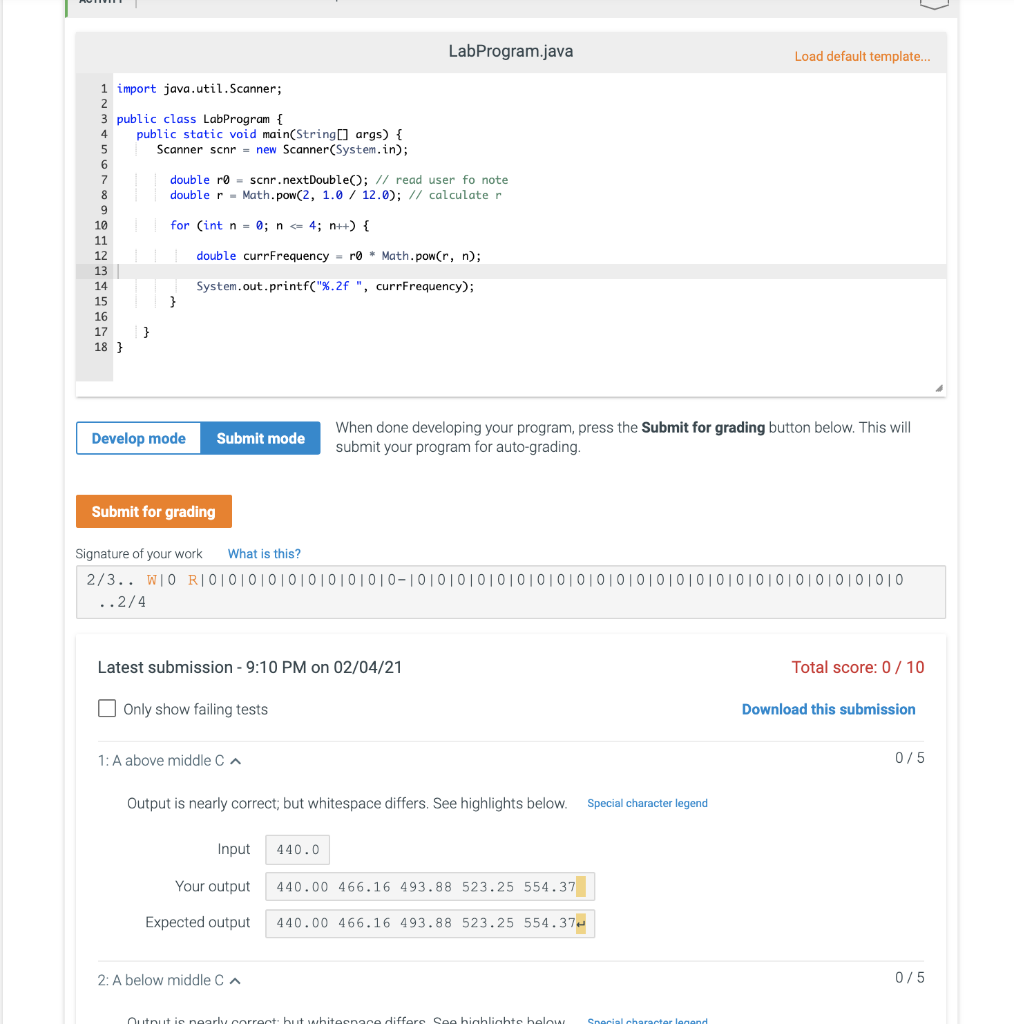The height and width of the screenshot is (1024, 1014).
Task: Open Download this submission
Action: pos(828,709)
